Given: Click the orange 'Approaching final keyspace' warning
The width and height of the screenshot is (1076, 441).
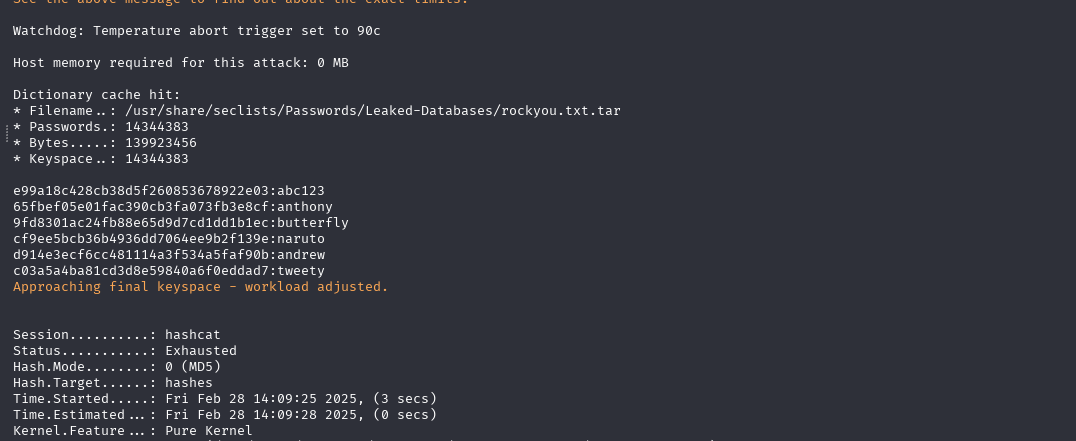Looking at the screenshot, I should click(x=200, y=287).
